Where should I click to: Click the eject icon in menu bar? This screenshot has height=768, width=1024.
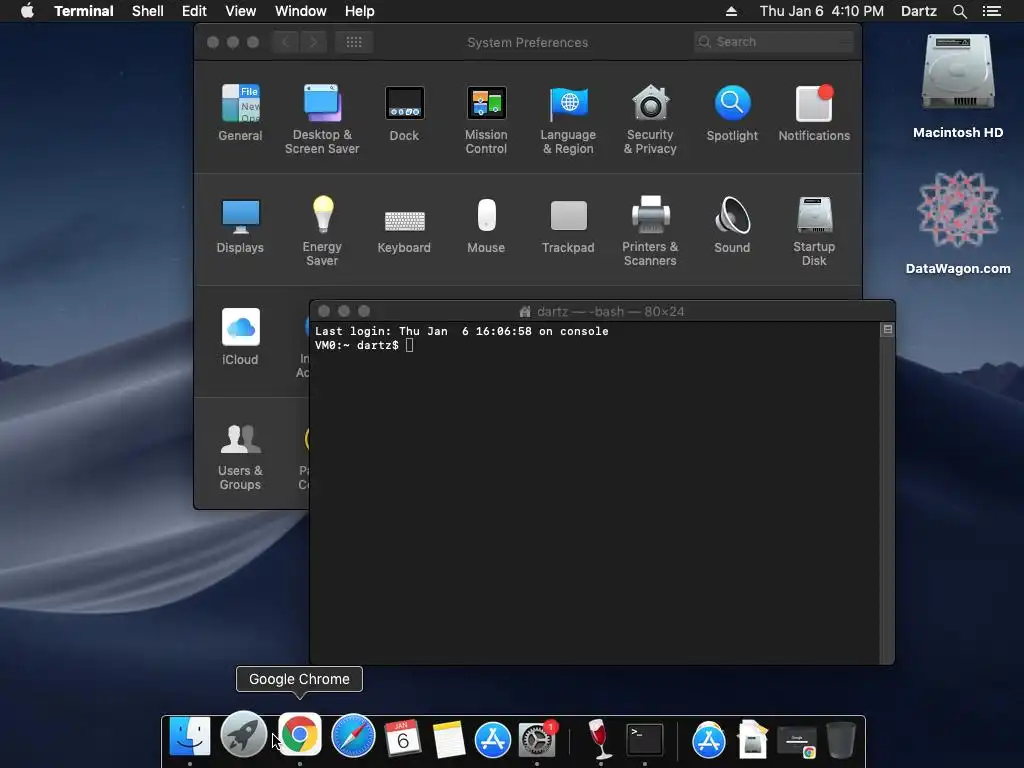pos(731,11)
